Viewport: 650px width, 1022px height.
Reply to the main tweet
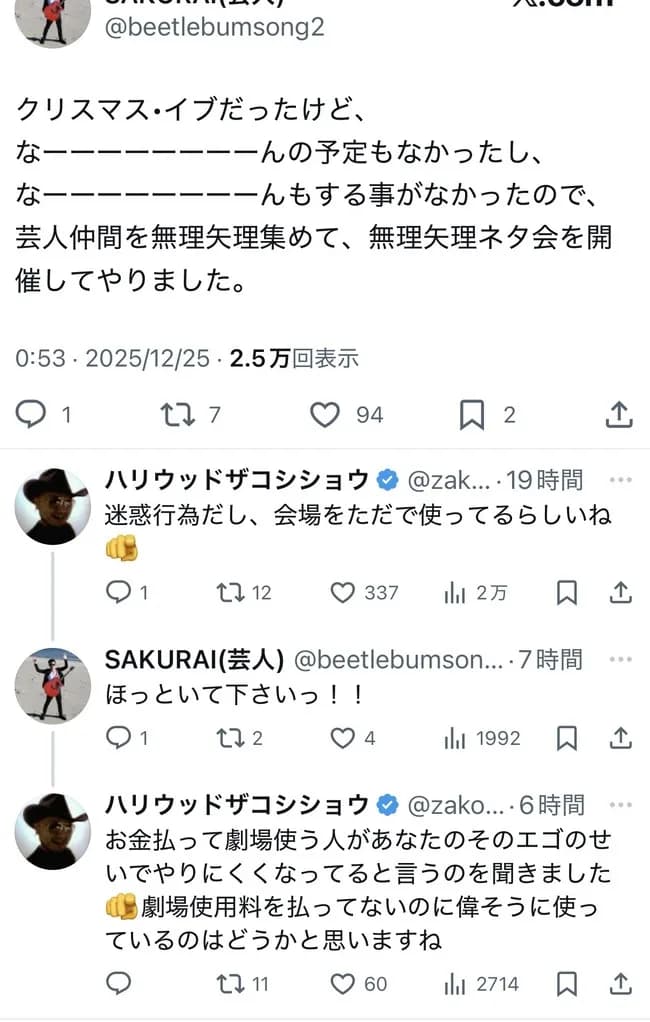tap(30, 413)
